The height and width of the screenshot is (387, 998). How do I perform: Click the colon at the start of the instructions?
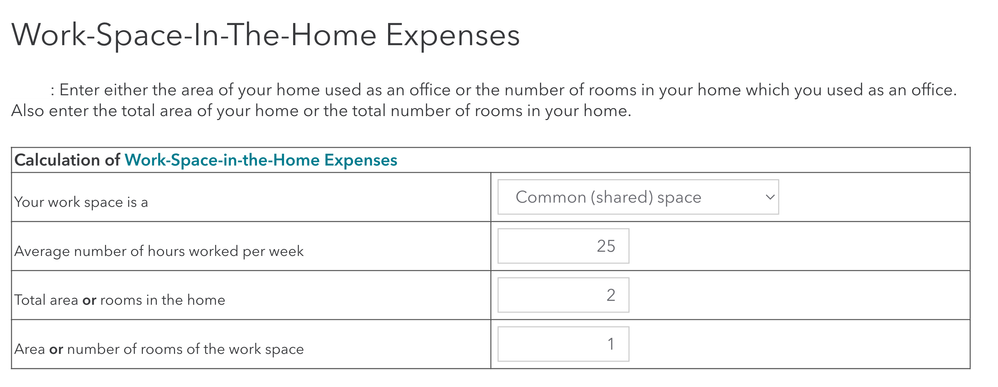point(53,91)
